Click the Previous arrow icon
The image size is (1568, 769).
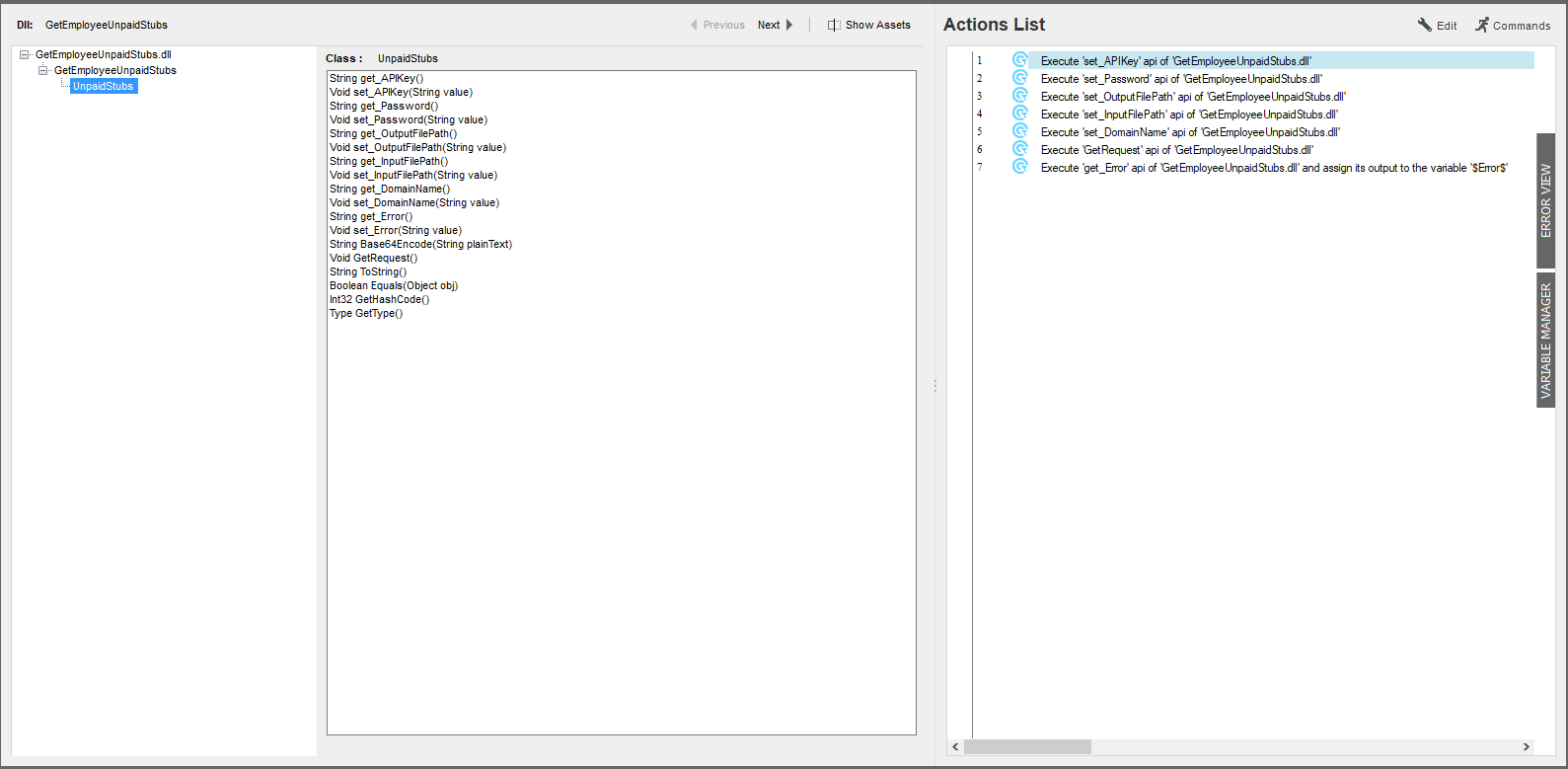[694, 25]
